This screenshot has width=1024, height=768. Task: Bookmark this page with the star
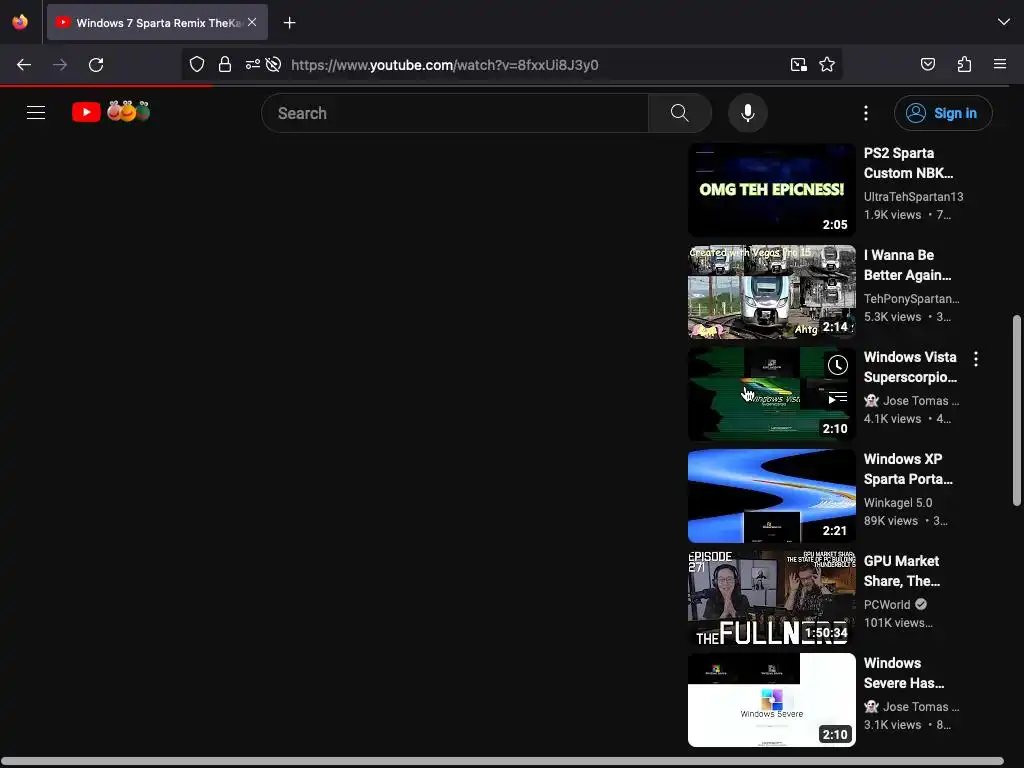pos(827,65)
